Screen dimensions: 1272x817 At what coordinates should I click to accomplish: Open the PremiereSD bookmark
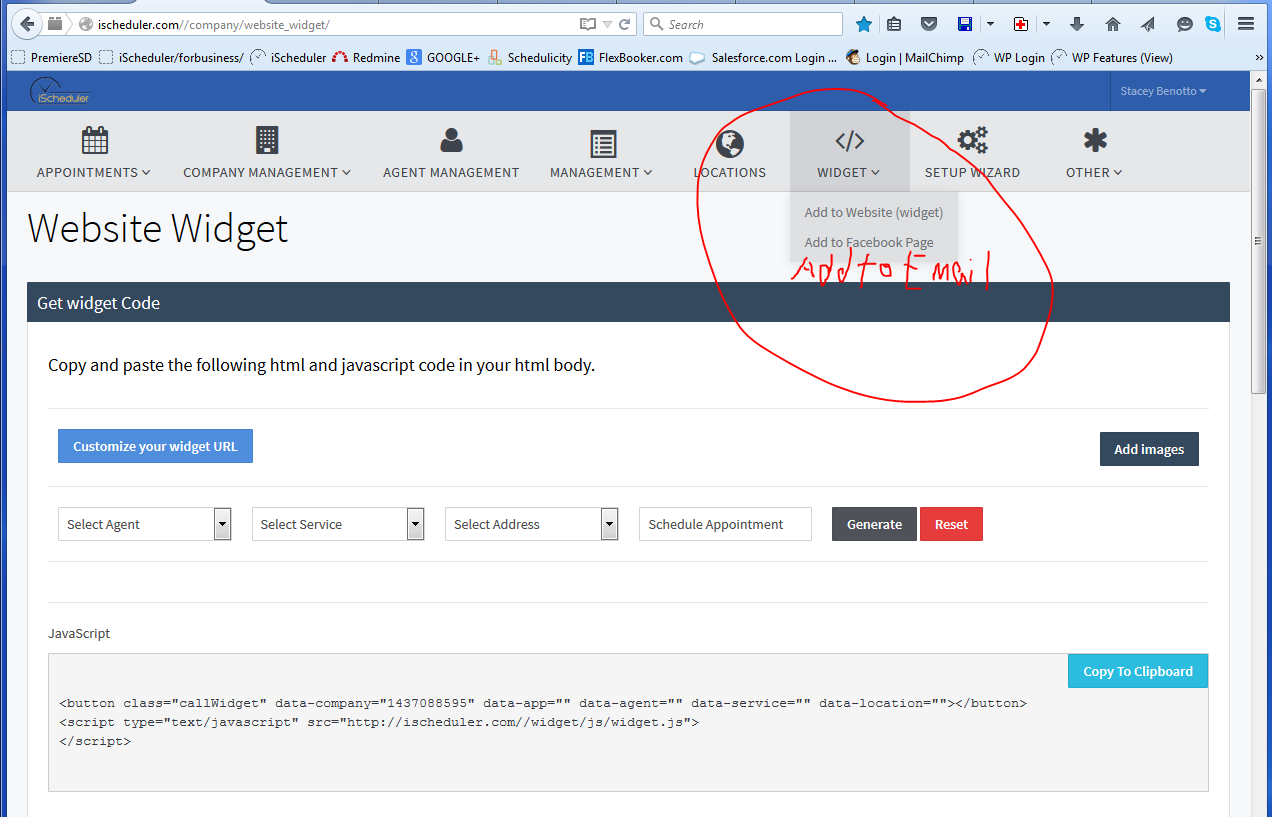[52, 58]
